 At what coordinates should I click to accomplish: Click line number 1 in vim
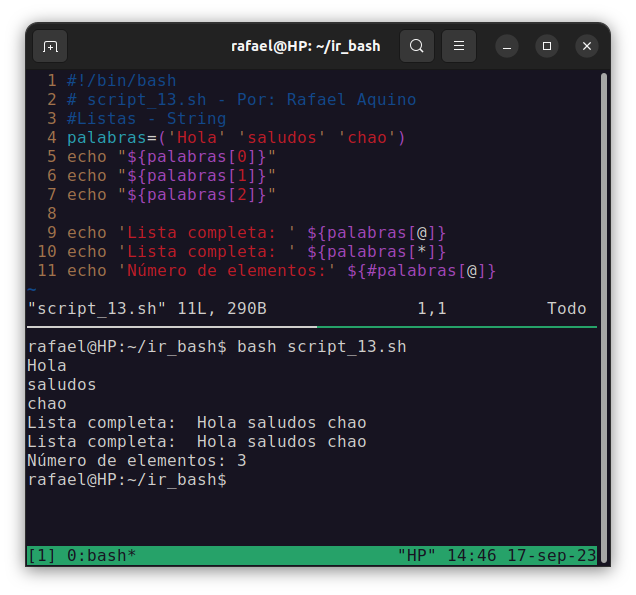(x=52, y=80)
